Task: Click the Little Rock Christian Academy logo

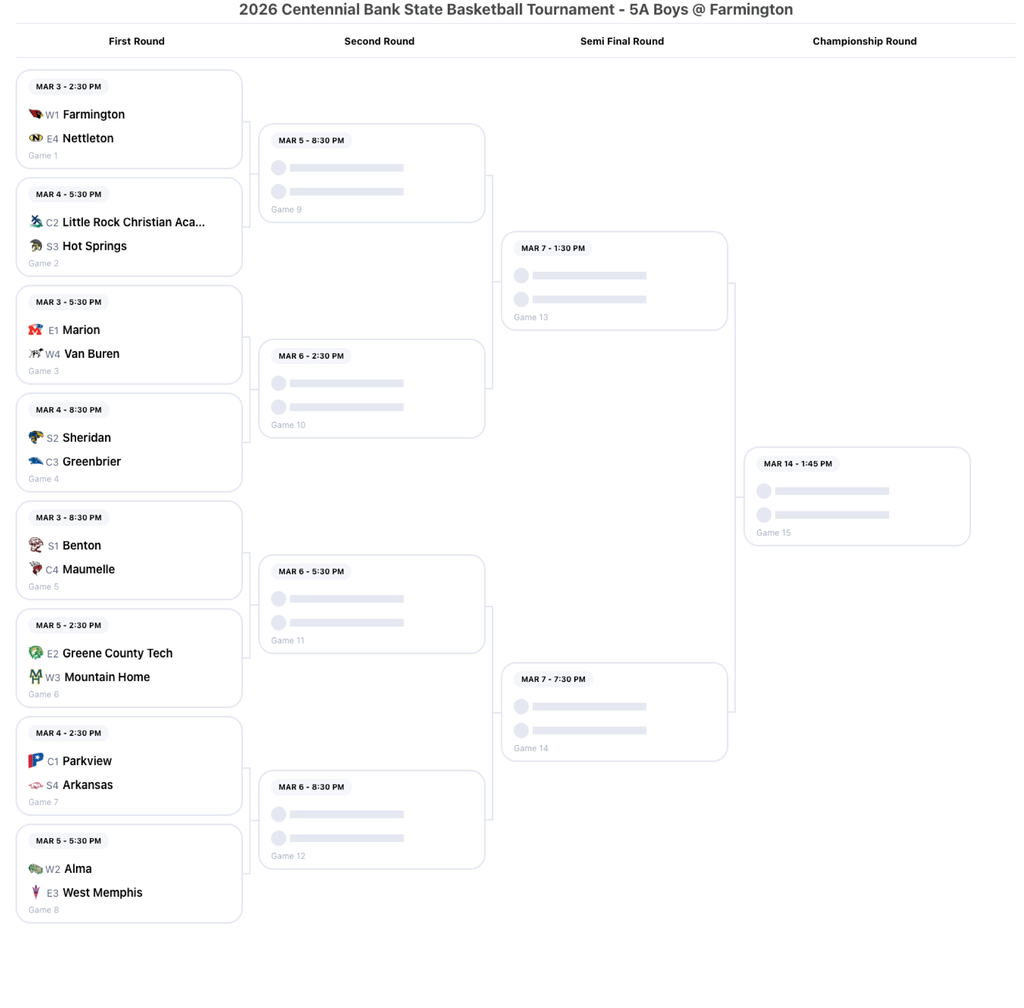Action: pyautogui.click(x=38, y=222)
